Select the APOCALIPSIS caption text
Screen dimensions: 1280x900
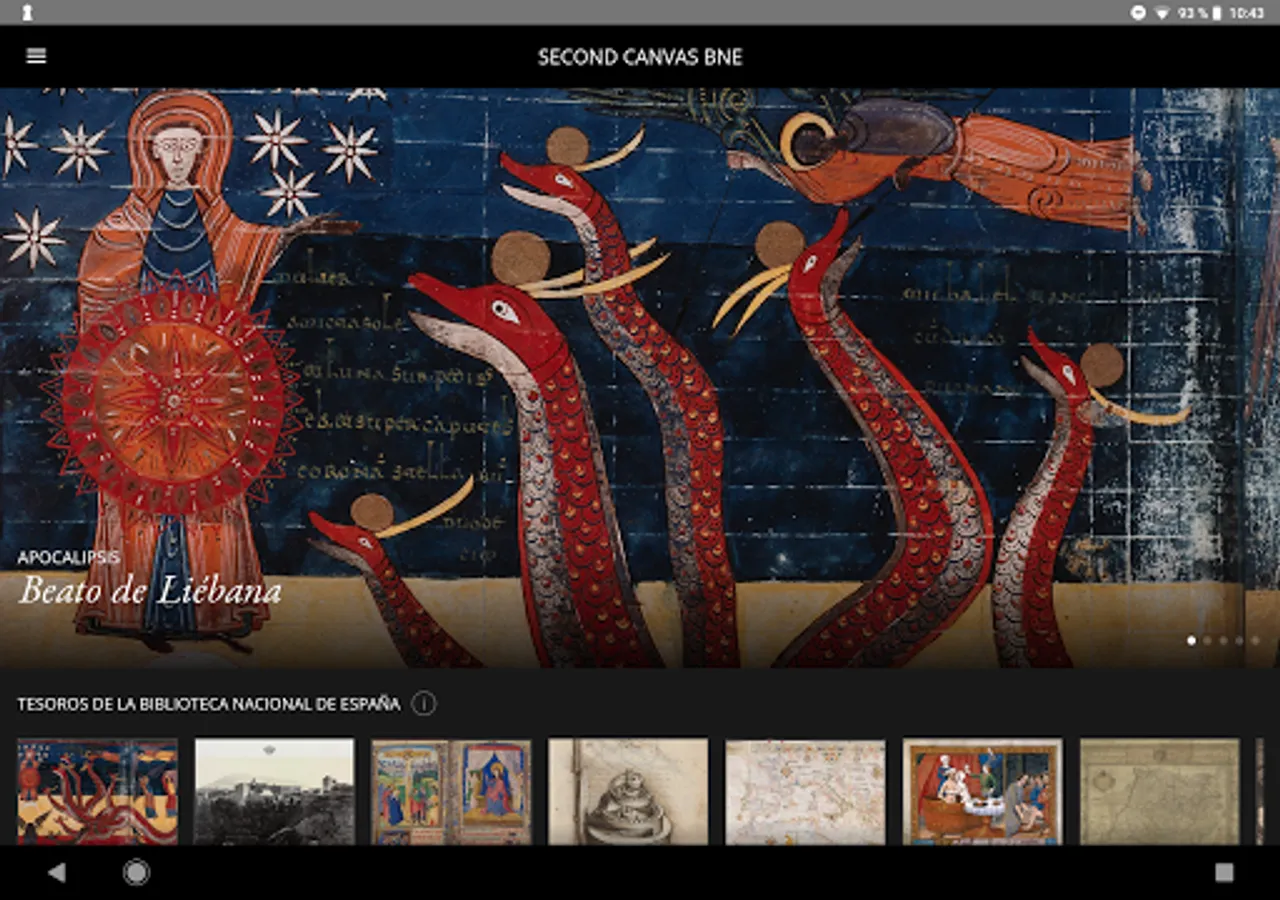tap(68, 557)
